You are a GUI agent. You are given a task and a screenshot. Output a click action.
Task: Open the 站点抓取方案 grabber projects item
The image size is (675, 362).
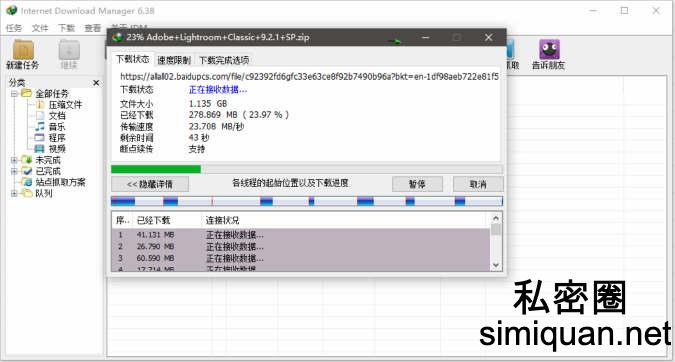[60, 182]
